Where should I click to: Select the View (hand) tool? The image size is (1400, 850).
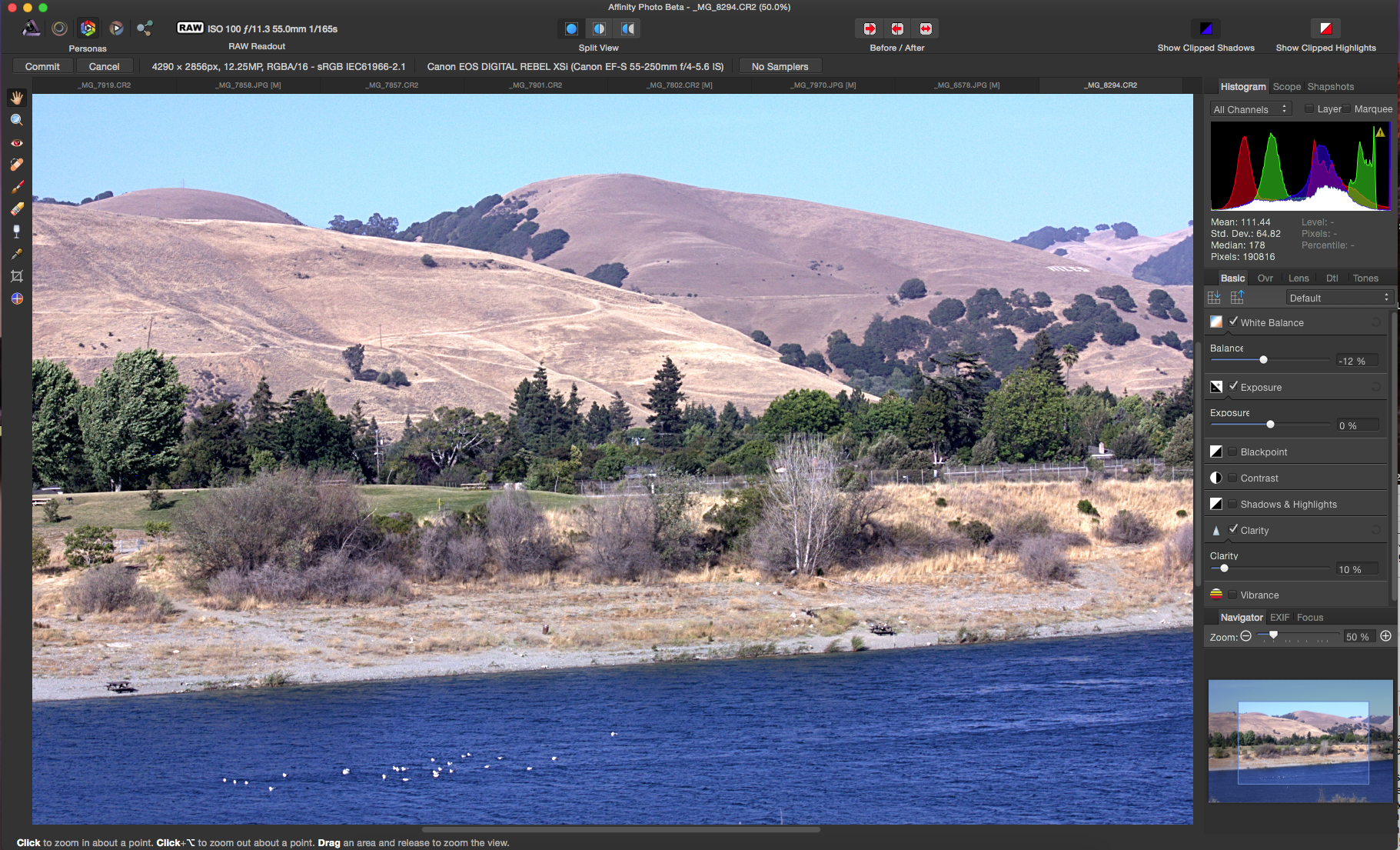[x=17, y=98]
